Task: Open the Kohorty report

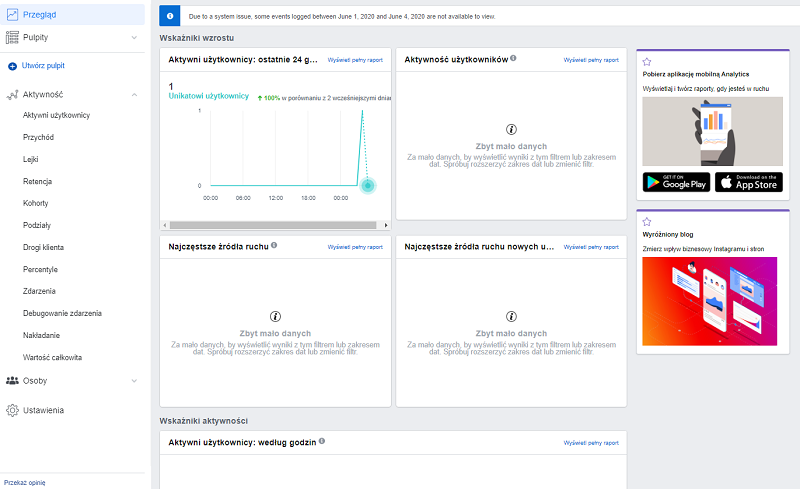Action: point(35,203)
